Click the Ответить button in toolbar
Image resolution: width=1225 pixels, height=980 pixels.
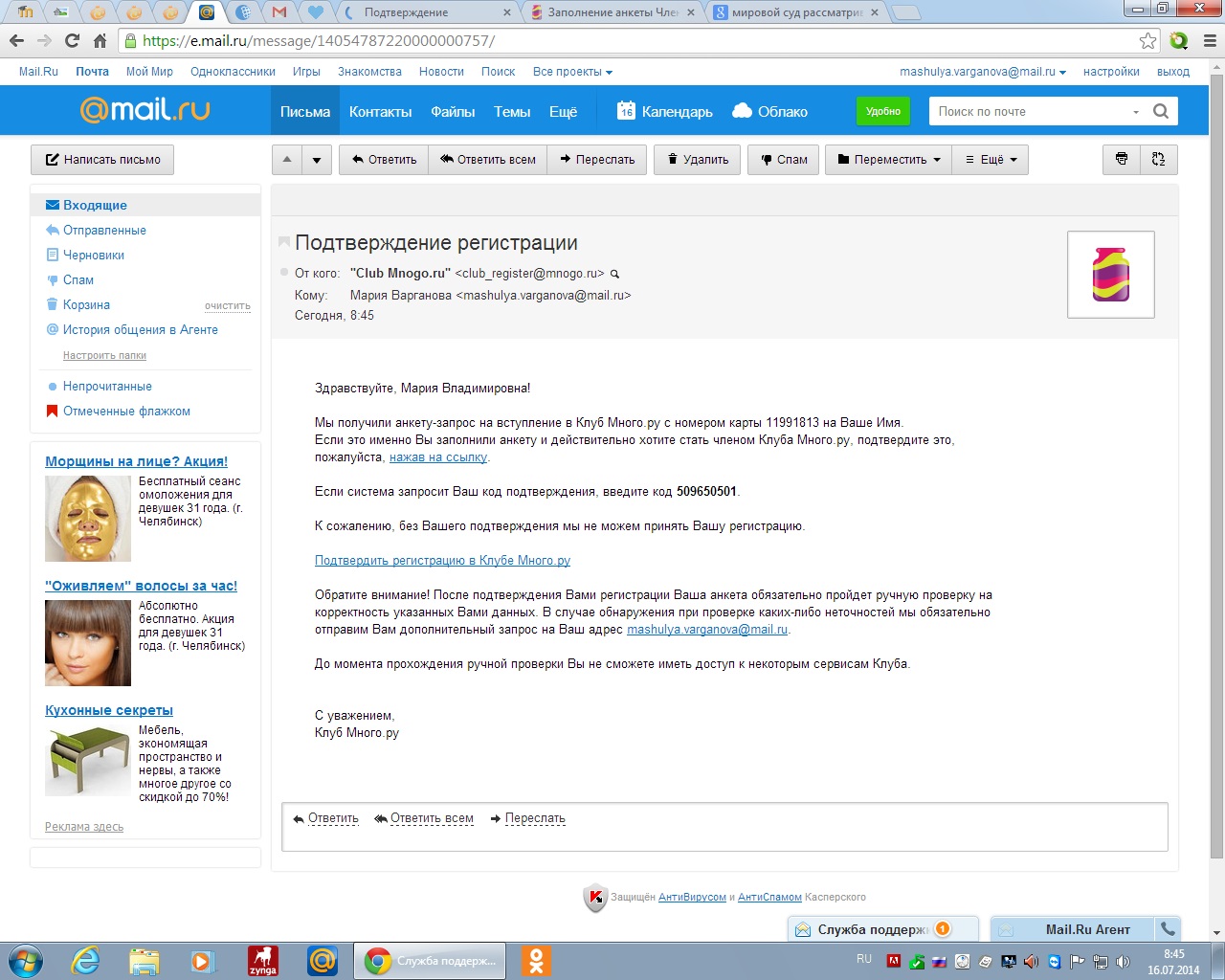tap(384, 160)
